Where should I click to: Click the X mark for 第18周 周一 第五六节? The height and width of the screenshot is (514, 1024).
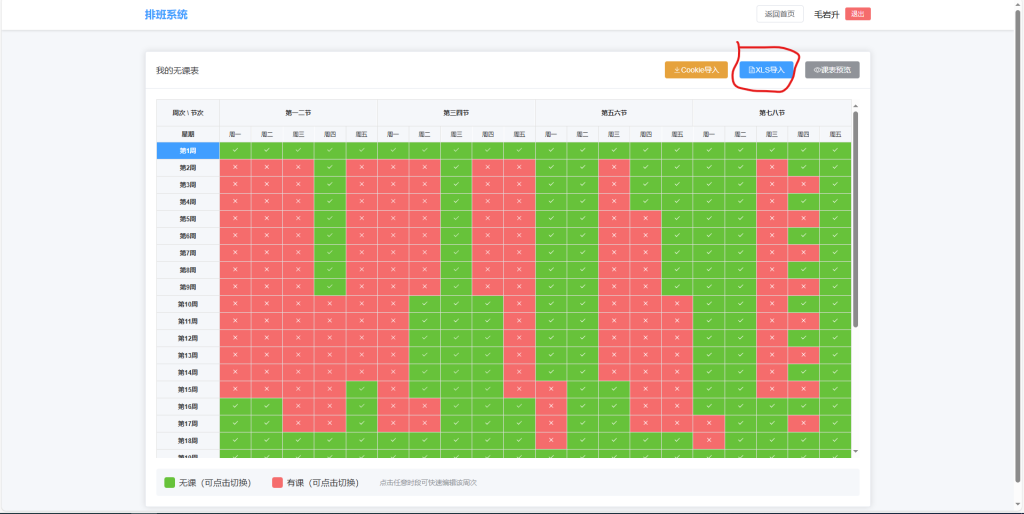(x=551, y=440)
